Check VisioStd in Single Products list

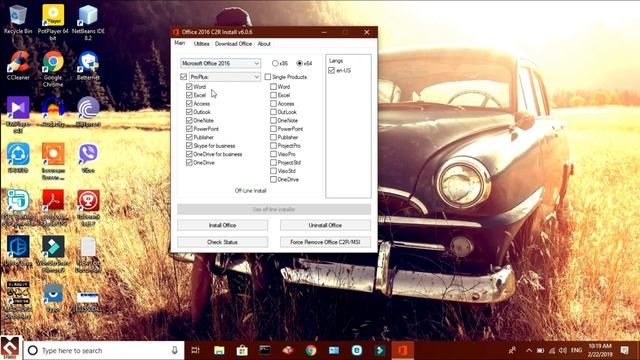[273, 171]
